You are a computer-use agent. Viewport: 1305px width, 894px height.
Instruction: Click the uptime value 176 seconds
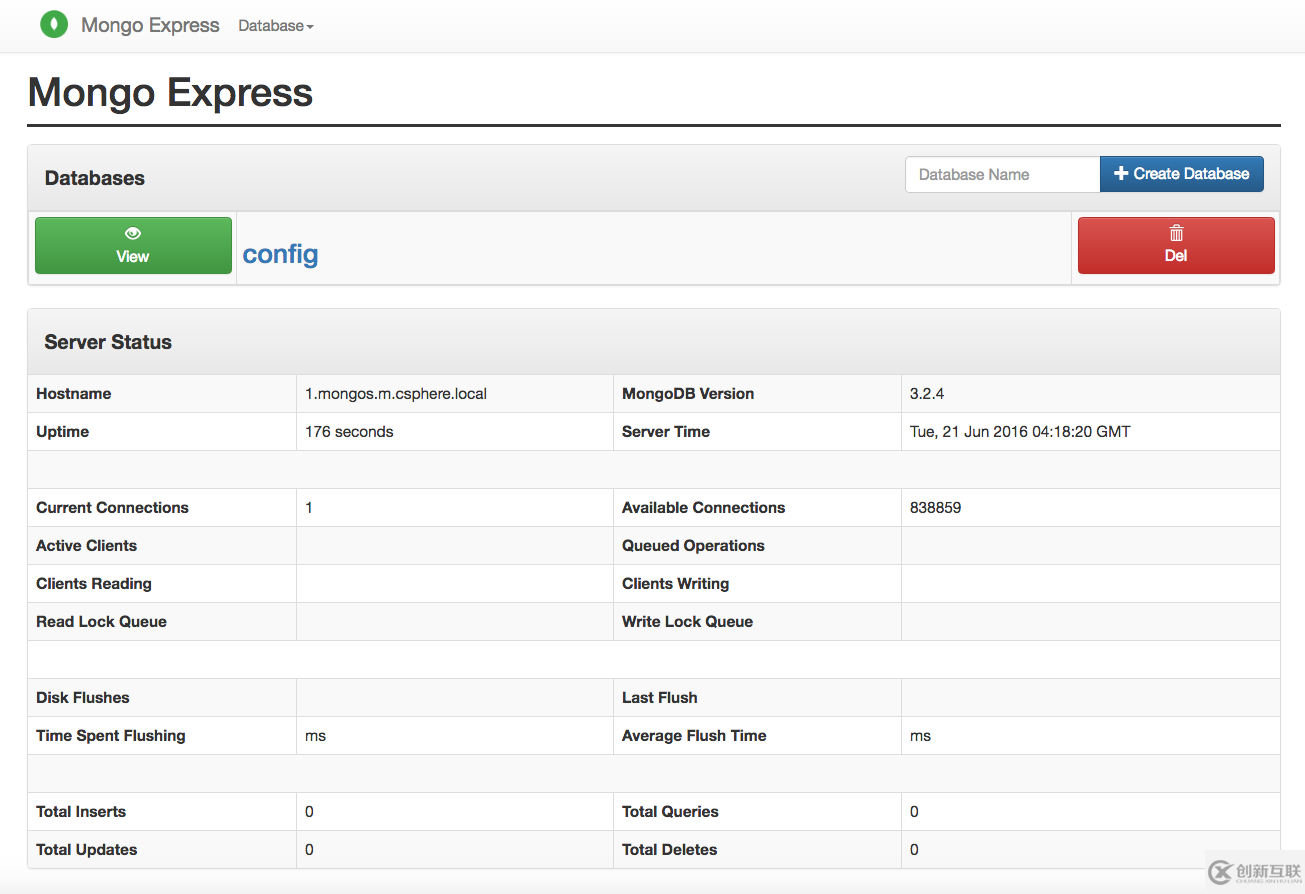[x=349, y=432]
